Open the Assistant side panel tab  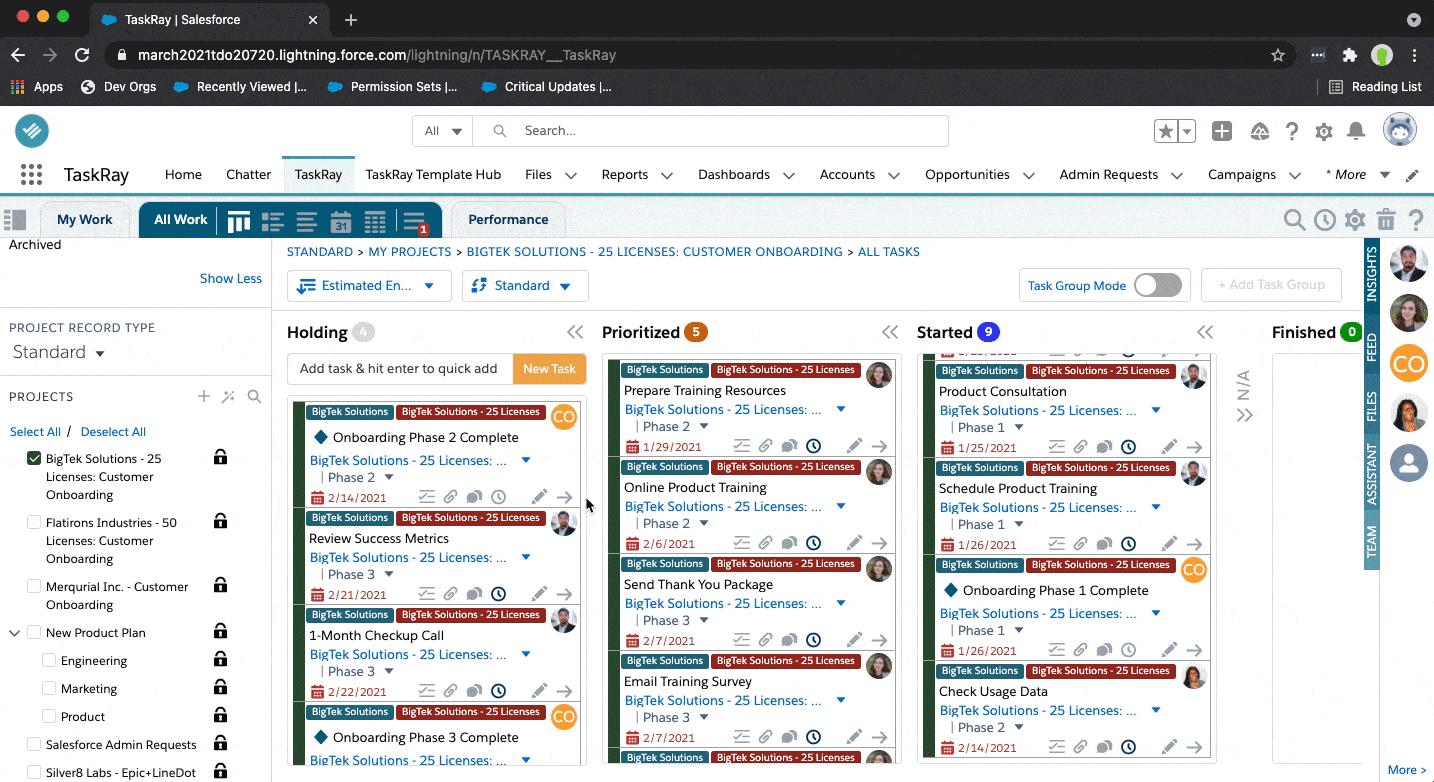click(1372, 475)
